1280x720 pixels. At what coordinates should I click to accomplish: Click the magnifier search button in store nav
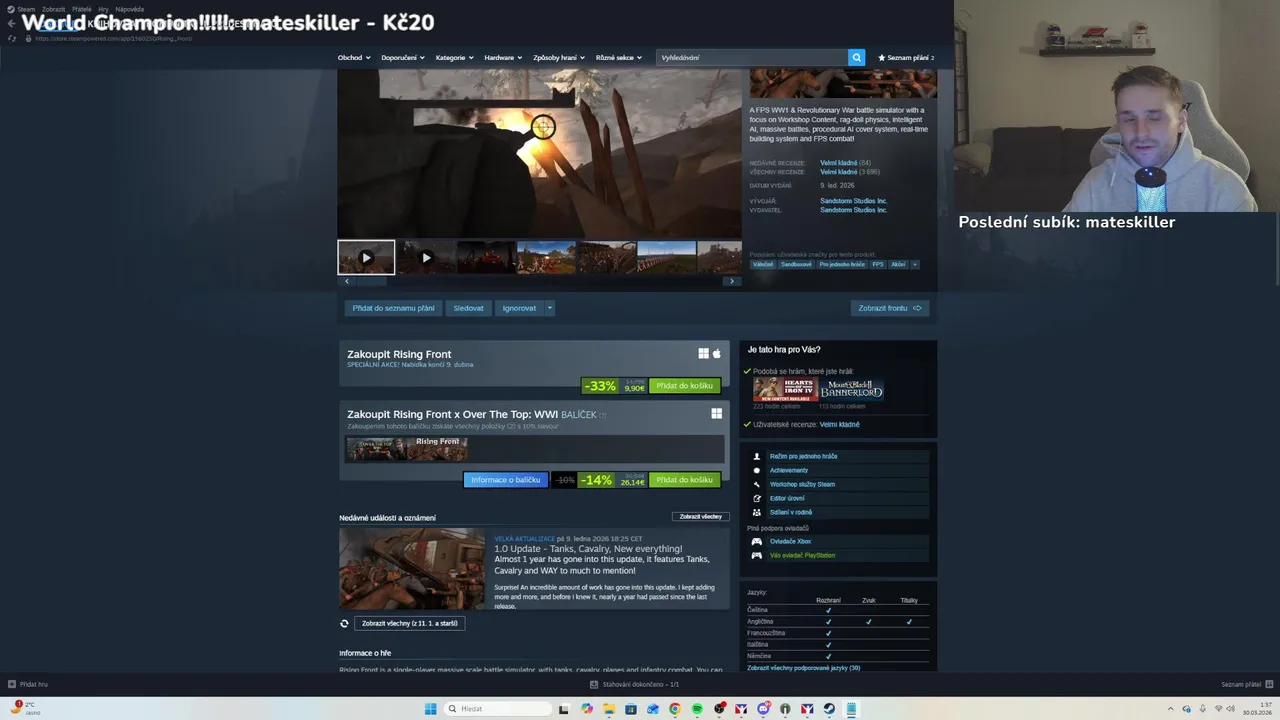856,58
